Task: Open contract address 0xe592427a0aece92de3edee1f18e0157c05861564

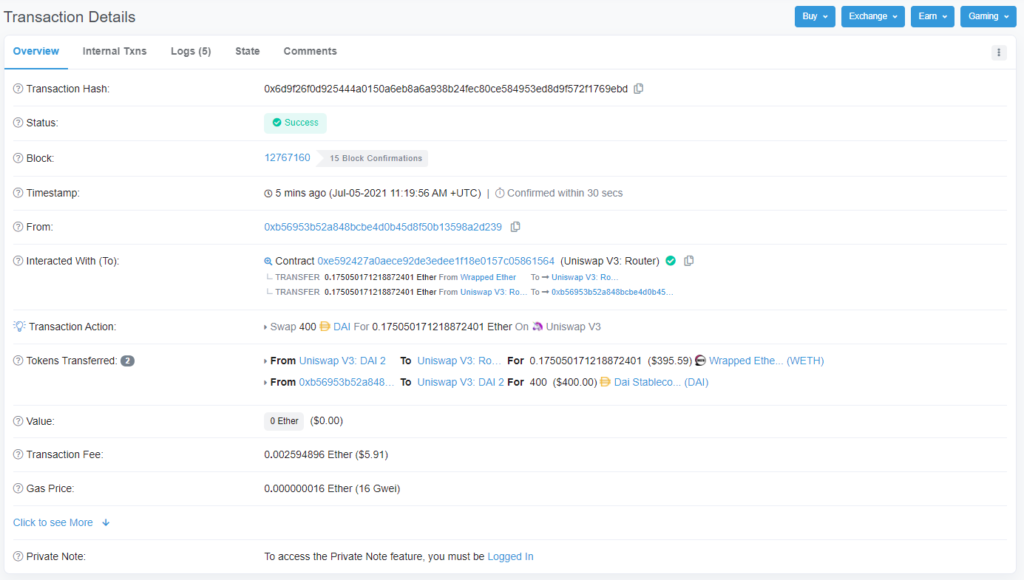Action: [x=436, y=261]
